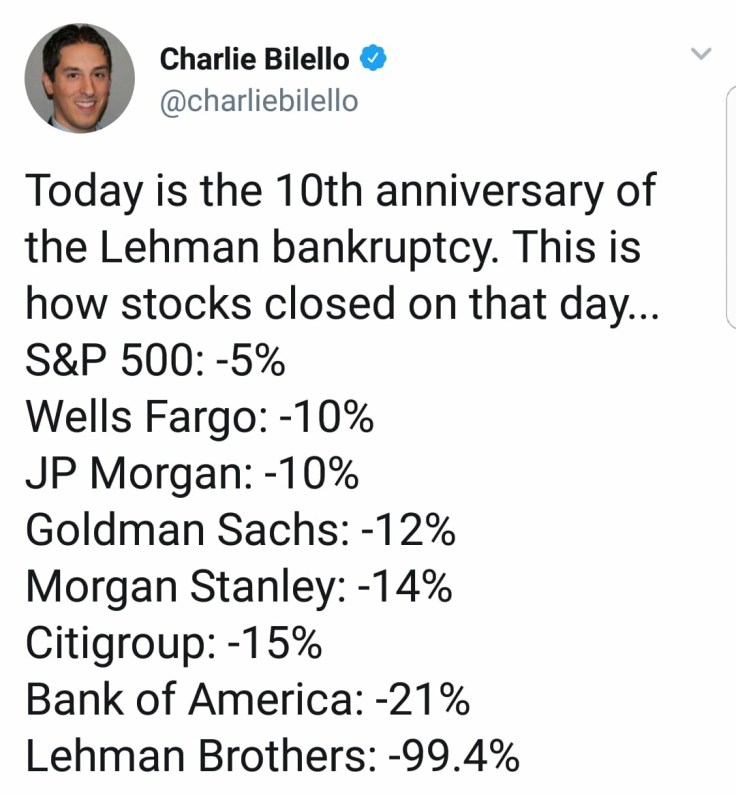Click the "Today is the 10th anniversary" line
The image size is (736, 795).
(340, 190)
